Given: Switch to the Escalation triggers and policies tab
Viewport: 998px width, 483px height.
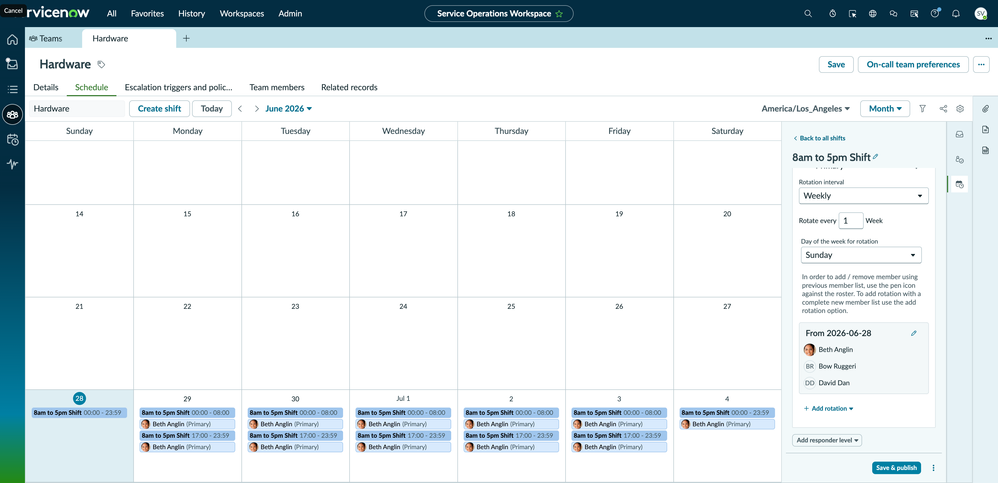Looking at the screenshot, I should (x=179, y=87).
